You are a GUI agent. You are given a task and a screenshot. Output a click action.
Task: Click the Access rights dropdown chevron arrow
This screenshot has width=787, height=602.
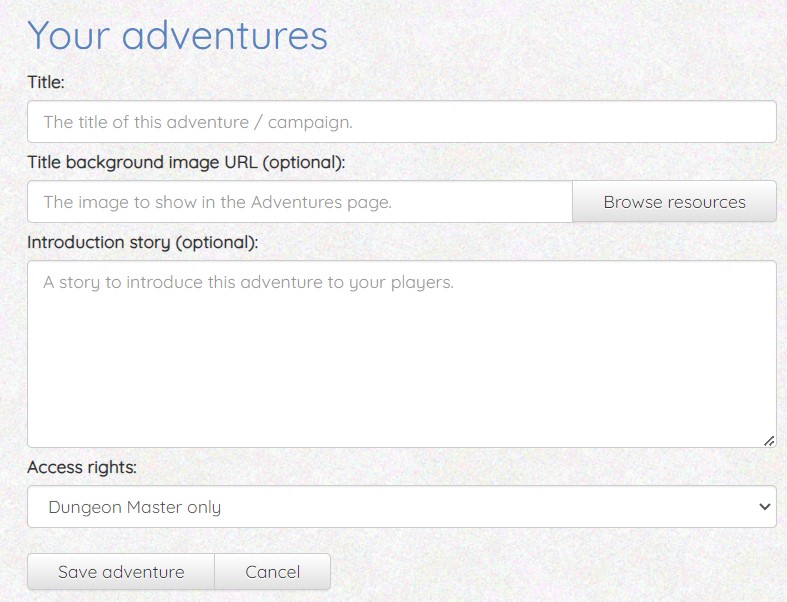766,507
